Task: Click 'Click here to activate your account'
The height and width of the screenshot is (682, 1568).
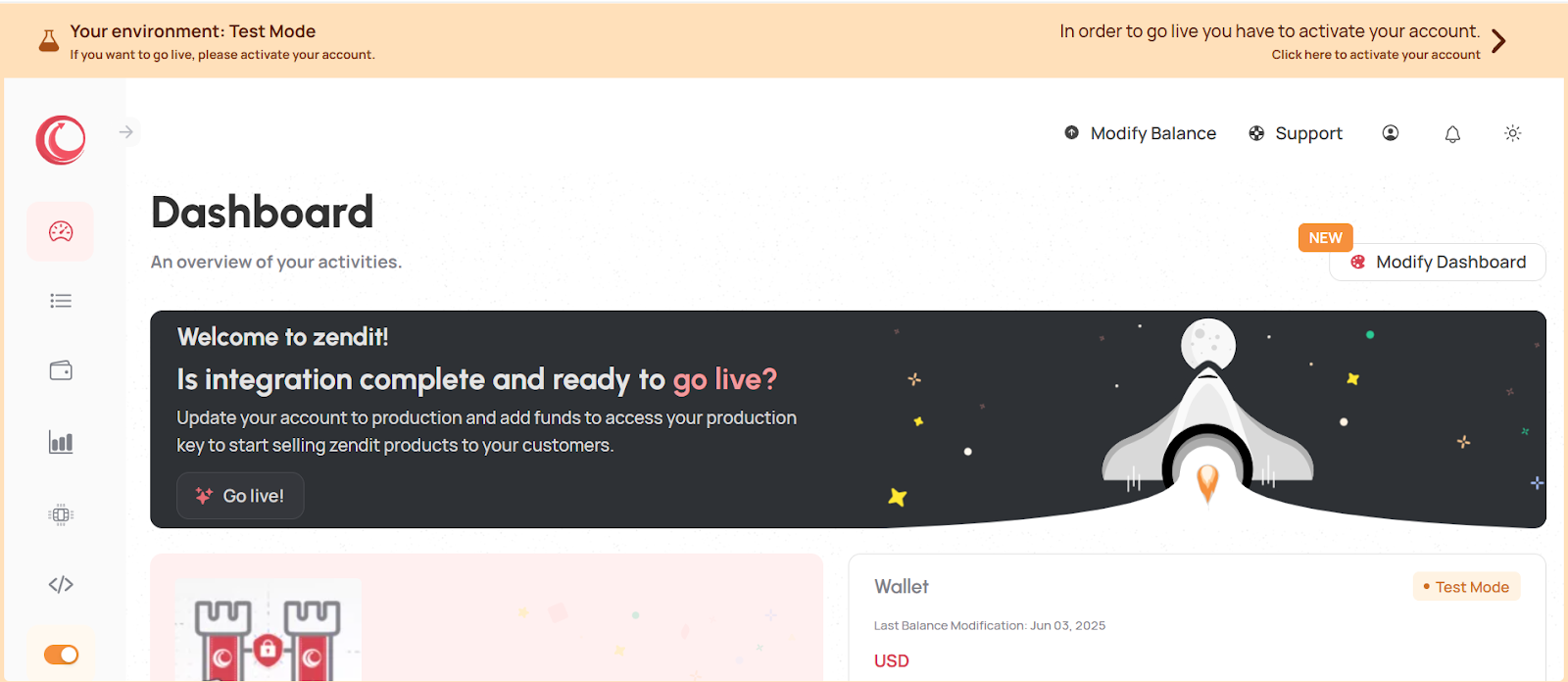Action: (1376, 55)
